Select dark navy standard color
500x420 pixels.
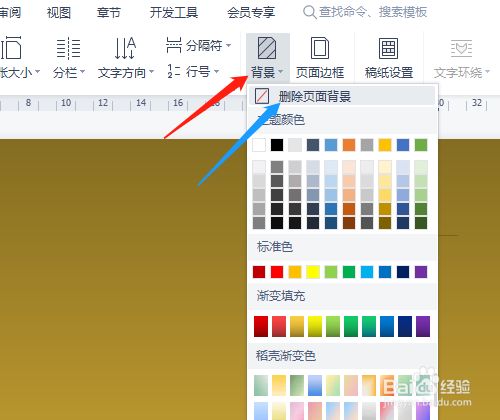pyautogui.click(x=403, y=272)
